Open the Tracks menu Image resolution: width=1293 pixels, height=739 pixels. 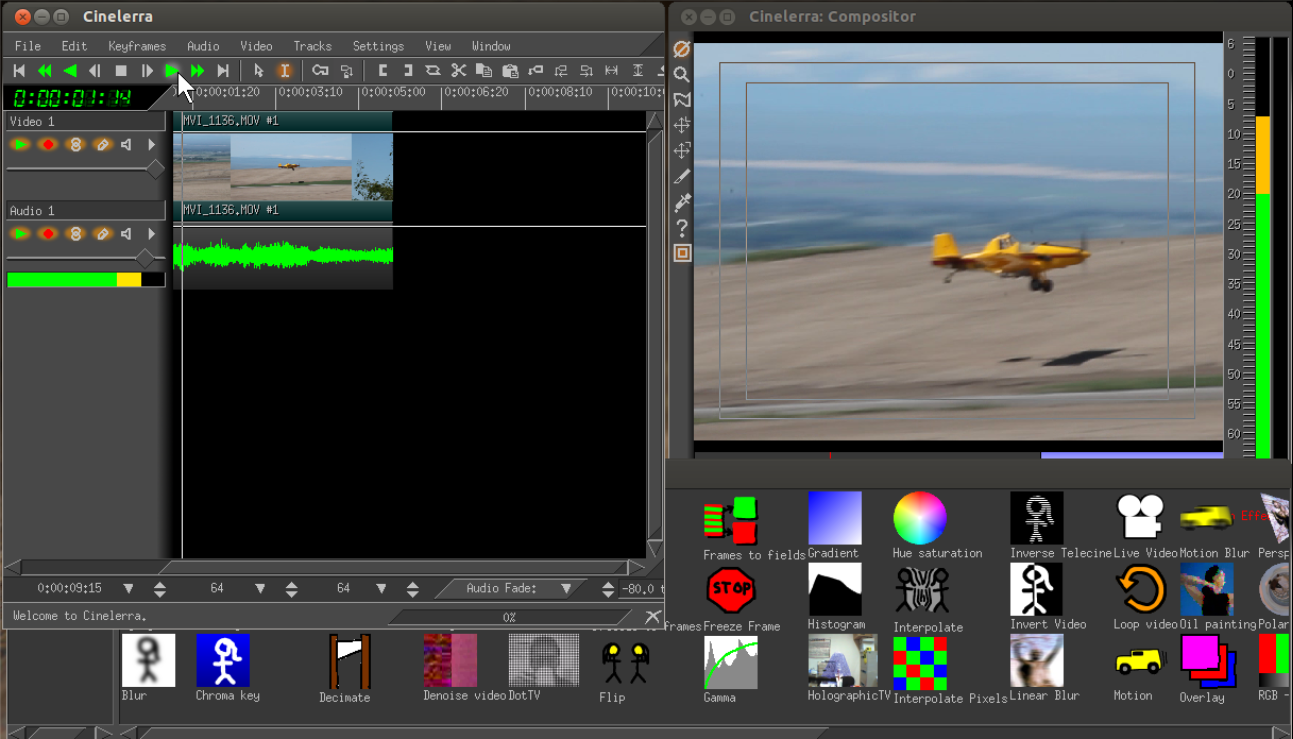pos(312,46)
